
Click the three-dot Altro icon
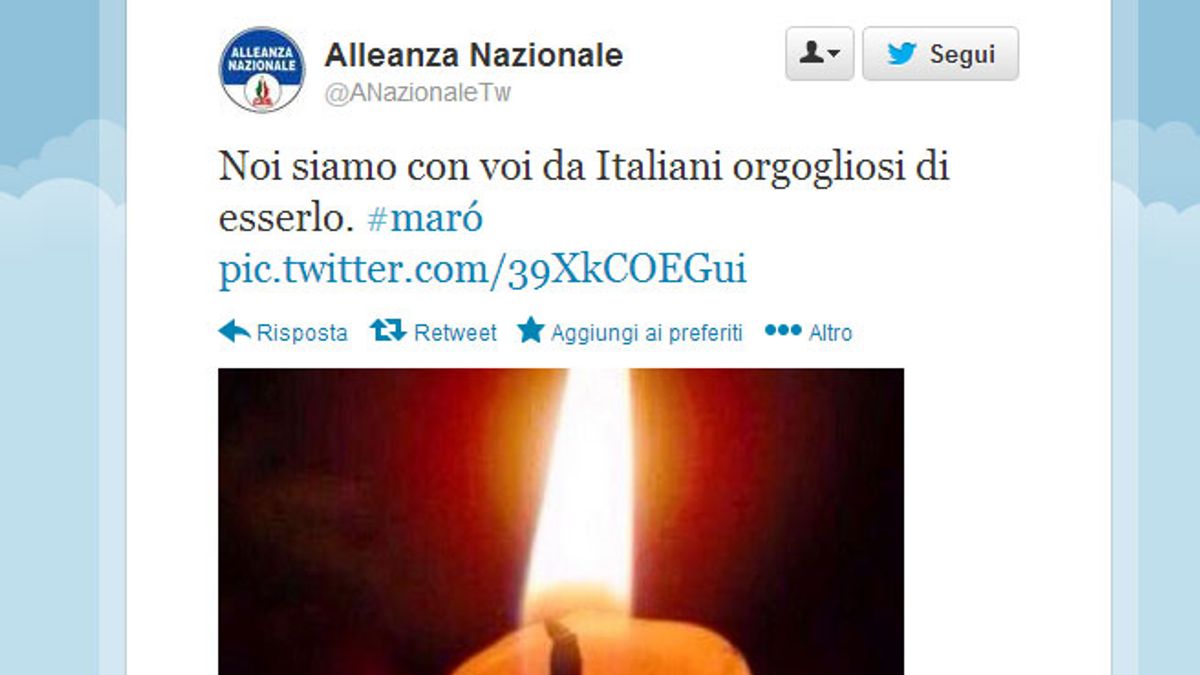[783, 331]
